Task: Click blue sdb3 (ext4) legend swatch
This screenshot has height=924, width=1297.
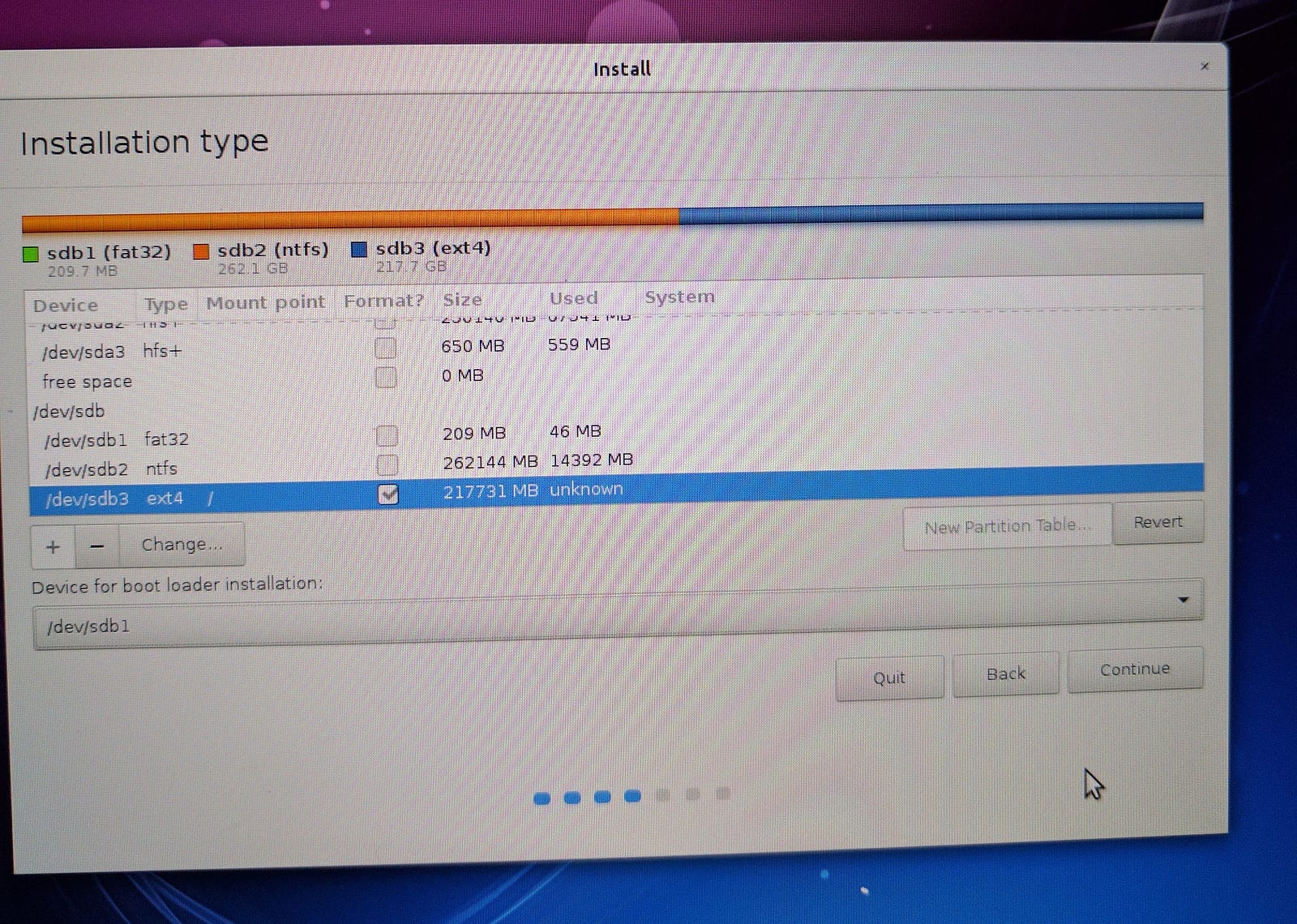Action: pos(359,250)
